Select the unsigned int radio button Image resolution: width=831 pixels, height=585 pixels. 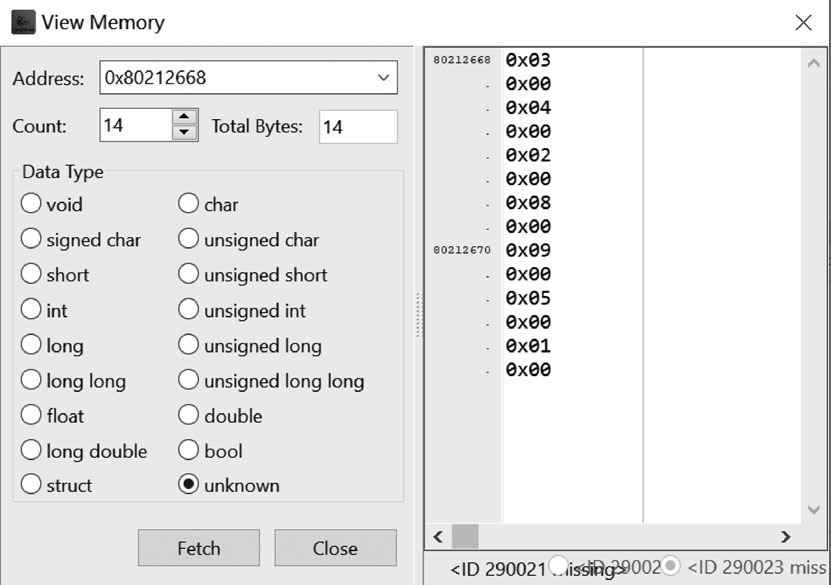click(188, 309)
